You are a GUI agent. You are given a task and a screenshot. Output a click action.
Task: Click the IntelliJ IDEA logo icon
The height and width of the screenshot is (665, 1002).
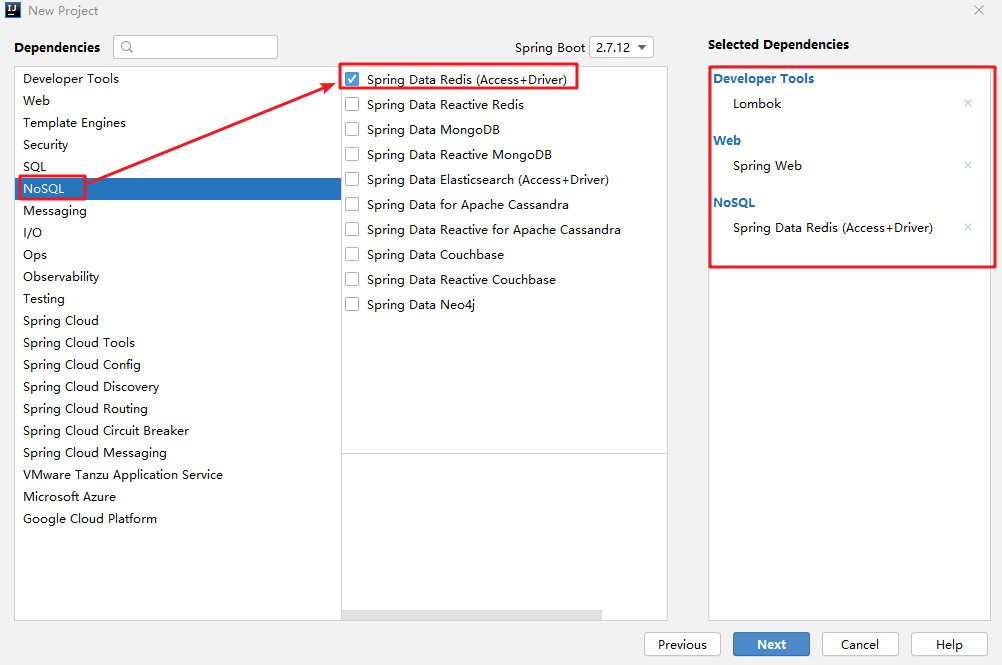click(x=13, y=10)
